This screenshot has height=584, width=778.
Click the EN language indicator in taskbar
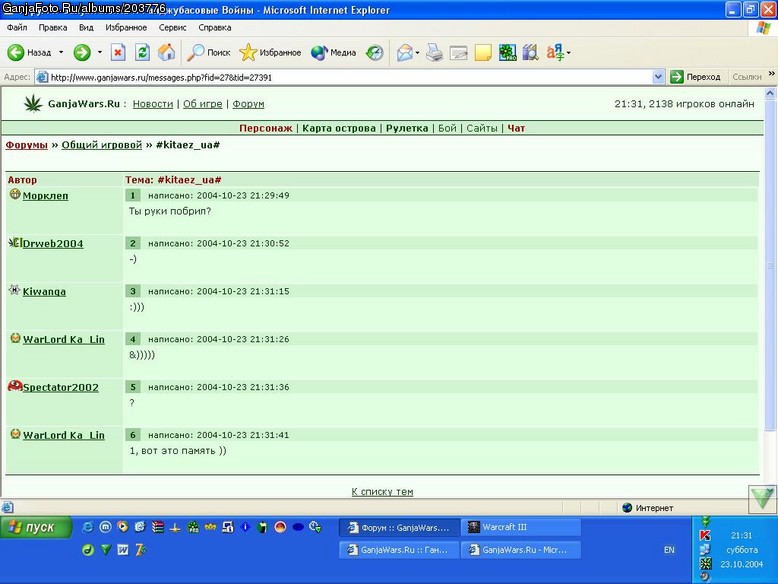coord(669,550)
